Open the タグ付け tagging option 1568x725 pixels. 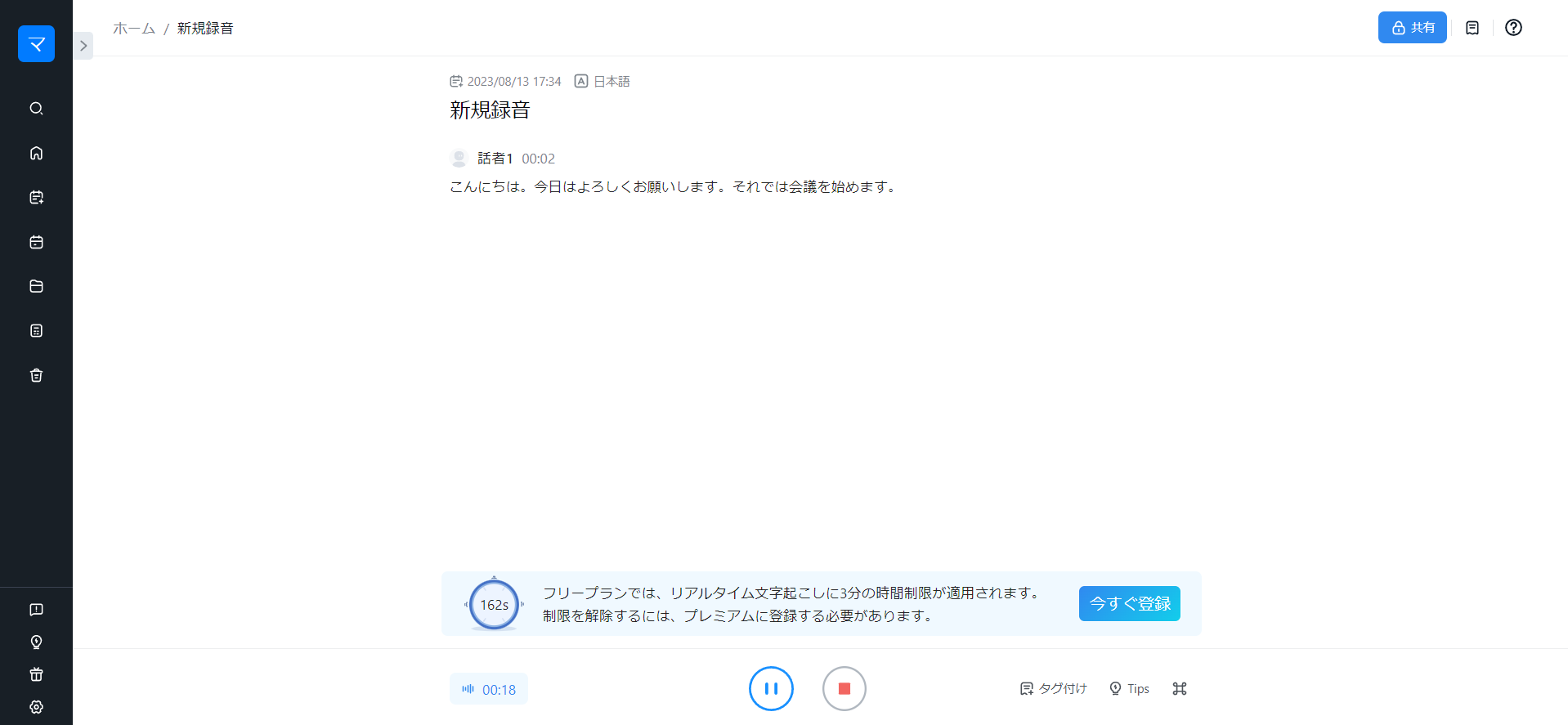click(1053, 689)
